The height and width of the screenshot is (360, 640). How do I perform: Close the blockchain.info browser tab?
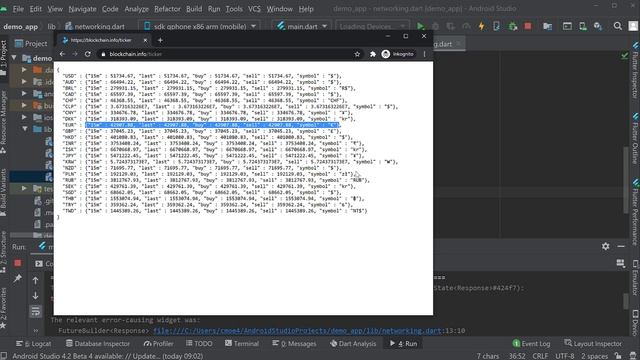145,40
